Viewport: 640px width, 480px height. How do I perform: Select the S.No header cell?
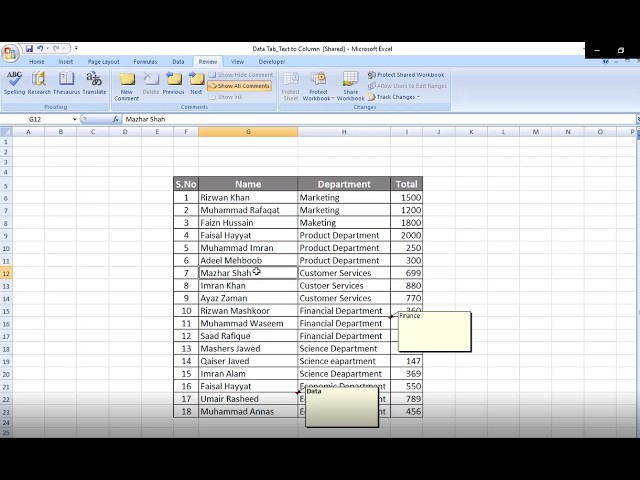pyautogui.click(x=186, y=184)
